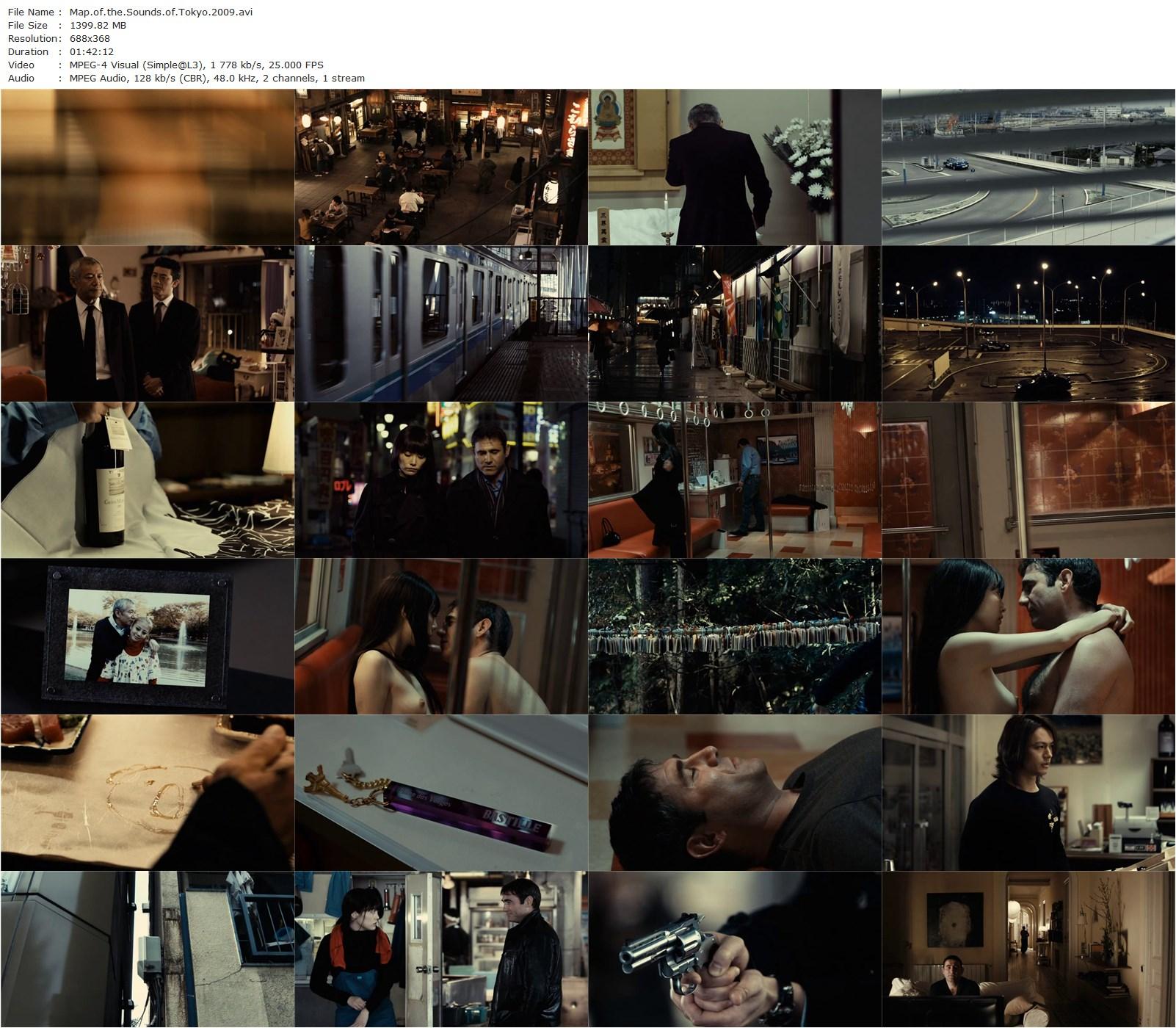
Task: Select the couple walking under neon lights thumbnail
Action: tap(441, 480)
